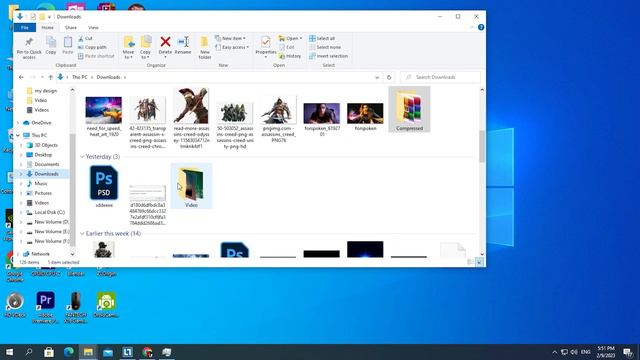Select the need_for_speed_heat_art thumbnail
640x360 pixels.
pyautogui.click(x=104, y=110)
